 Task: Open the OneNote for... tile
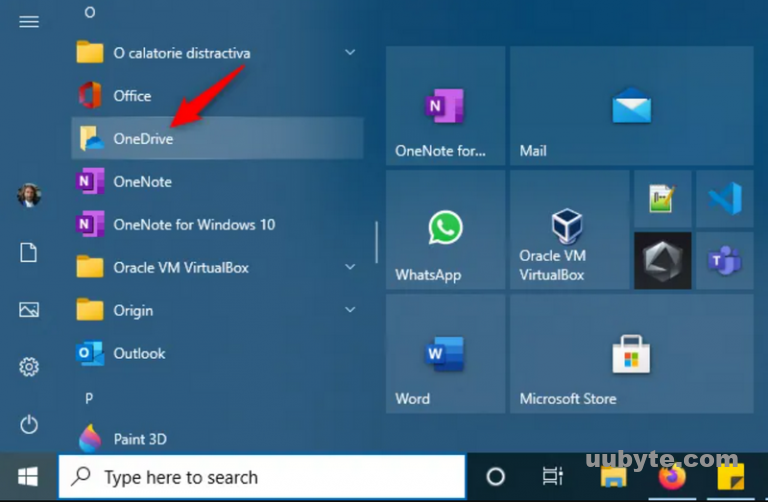(x=445, y=106)
